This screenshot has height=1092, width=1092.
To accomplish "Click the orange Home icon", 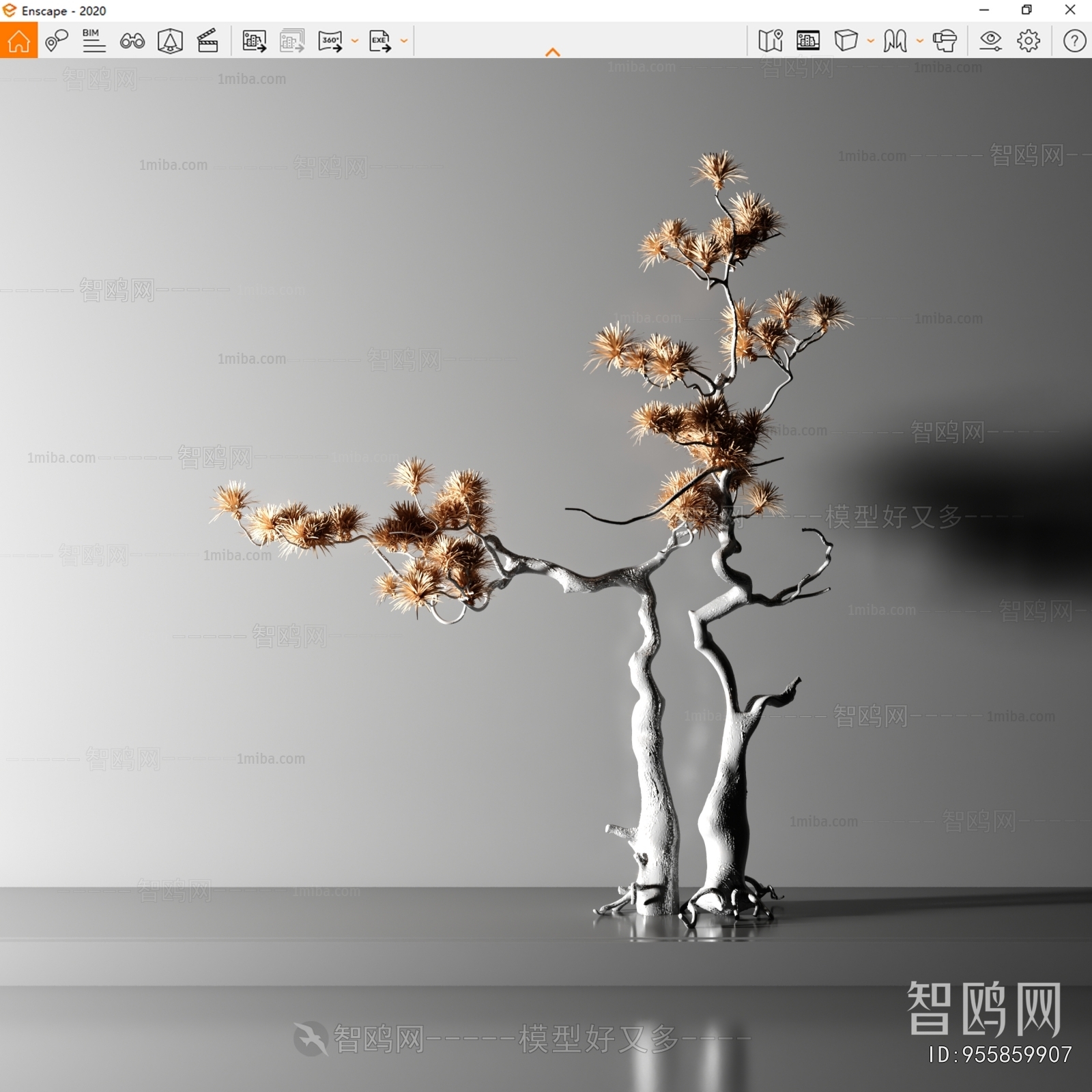I will coord(18,40).
